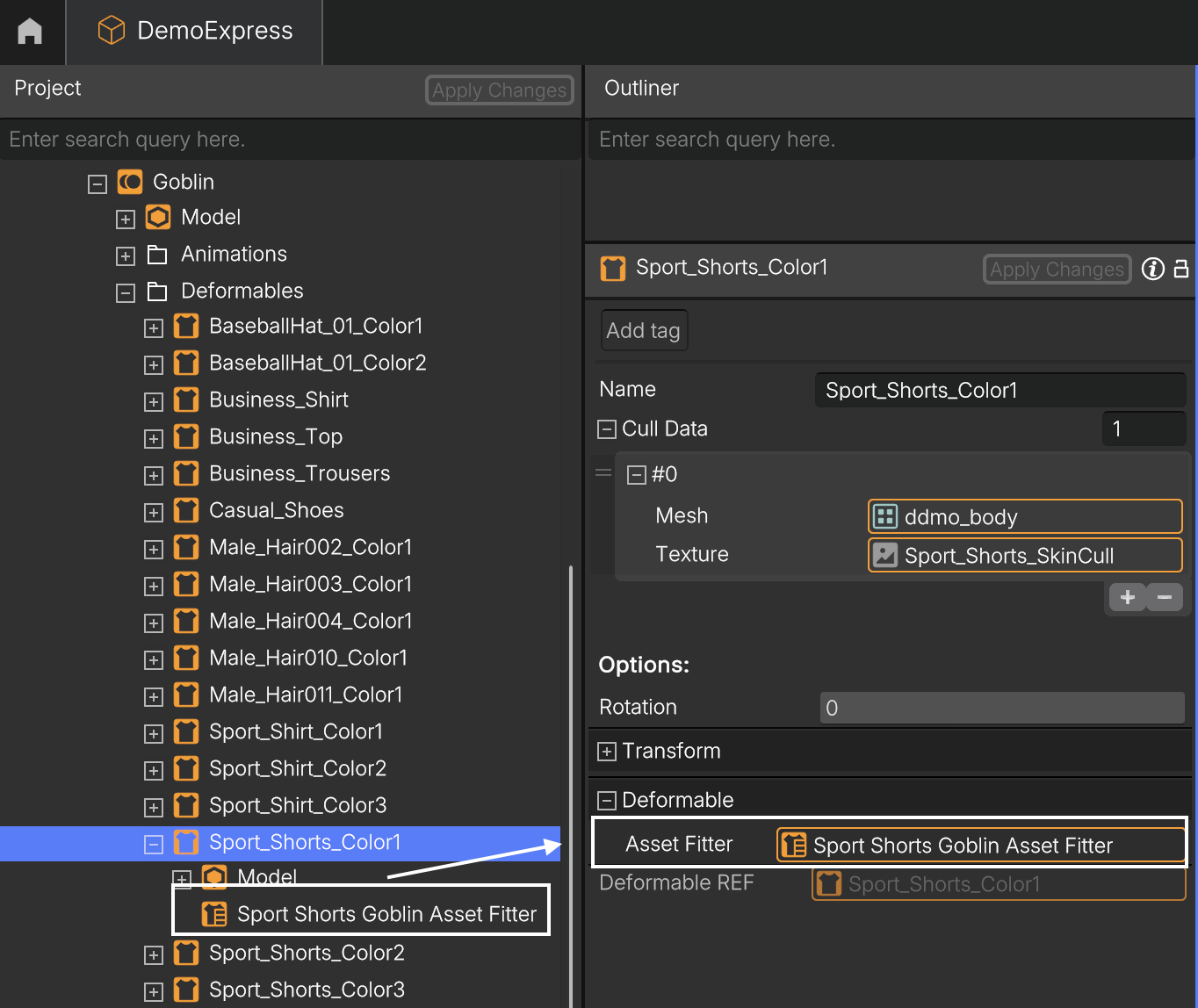Click the Goblin character icon
The width and height of the screenshot is (1198, 1008).
click(x=130, y=182)
